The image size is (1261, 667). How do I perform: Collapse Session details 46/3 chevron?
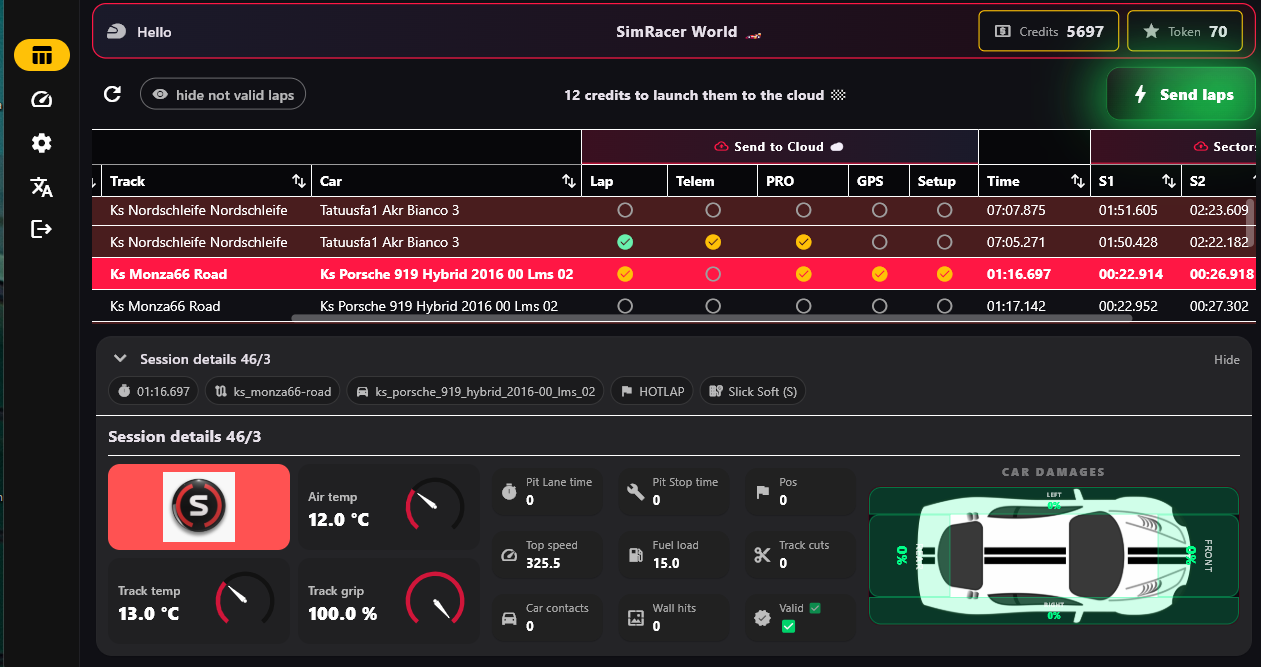click(x=121, y=359)
